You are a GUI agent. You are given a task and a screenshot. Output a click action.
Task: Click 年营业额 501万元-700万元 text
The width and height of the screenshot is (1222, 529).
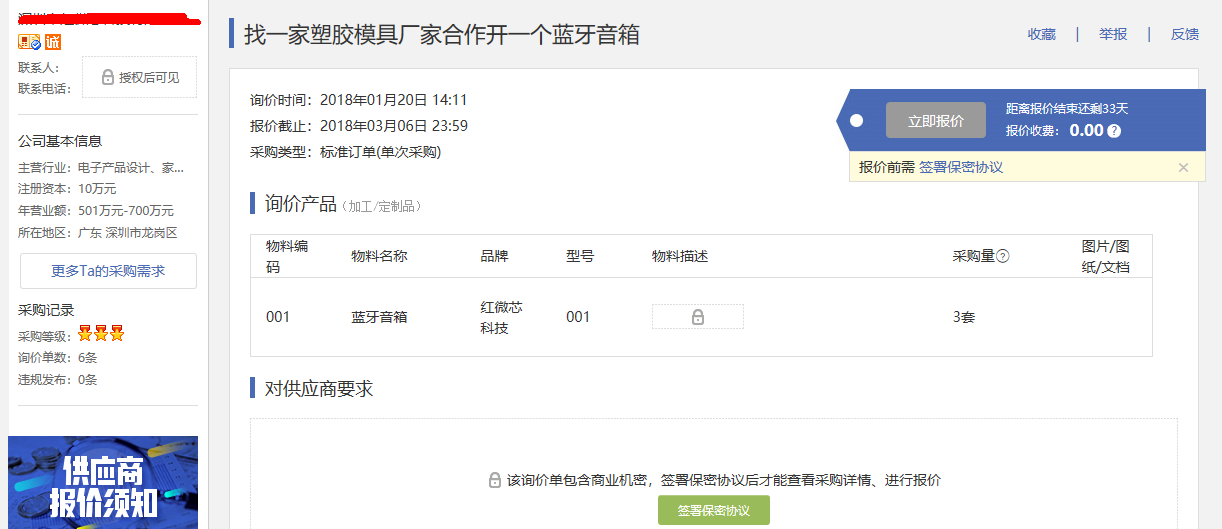96,211
